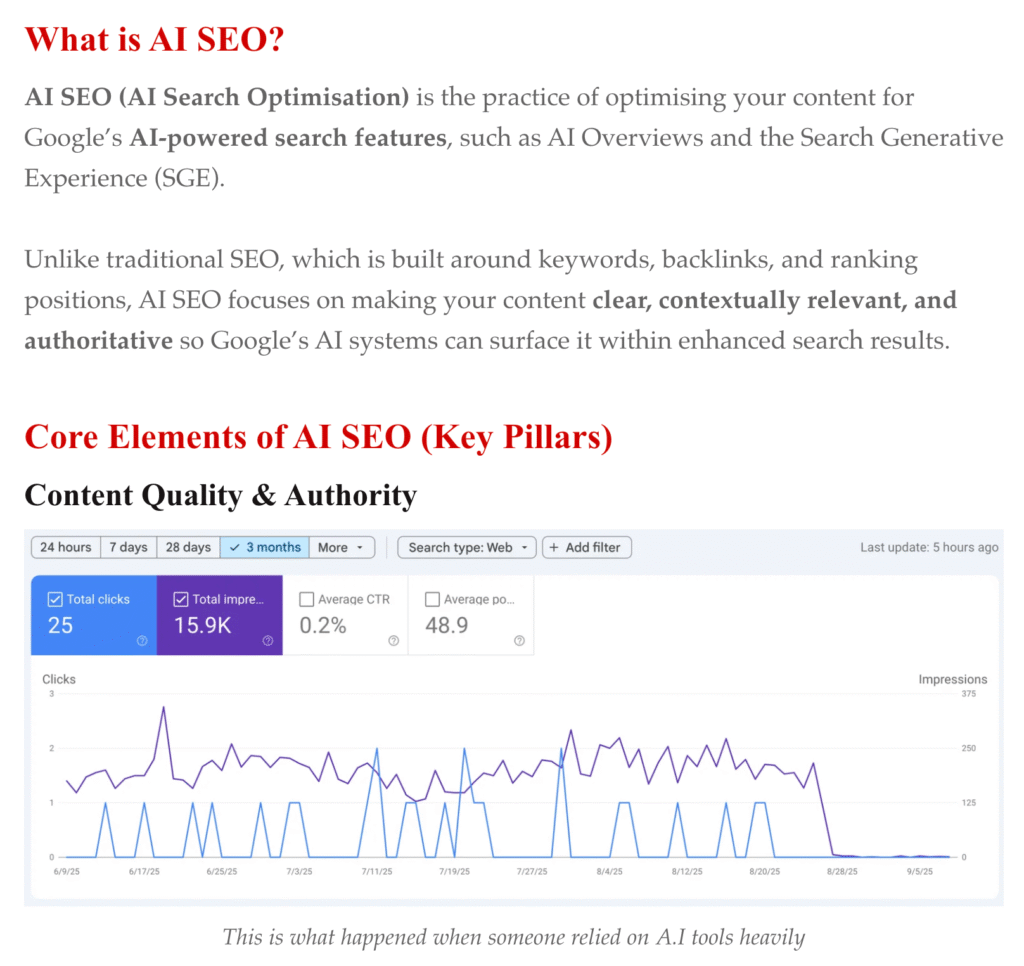Screen dimensions: 1024x966
Task: Click the Add filter button
Action: point(587,548)
